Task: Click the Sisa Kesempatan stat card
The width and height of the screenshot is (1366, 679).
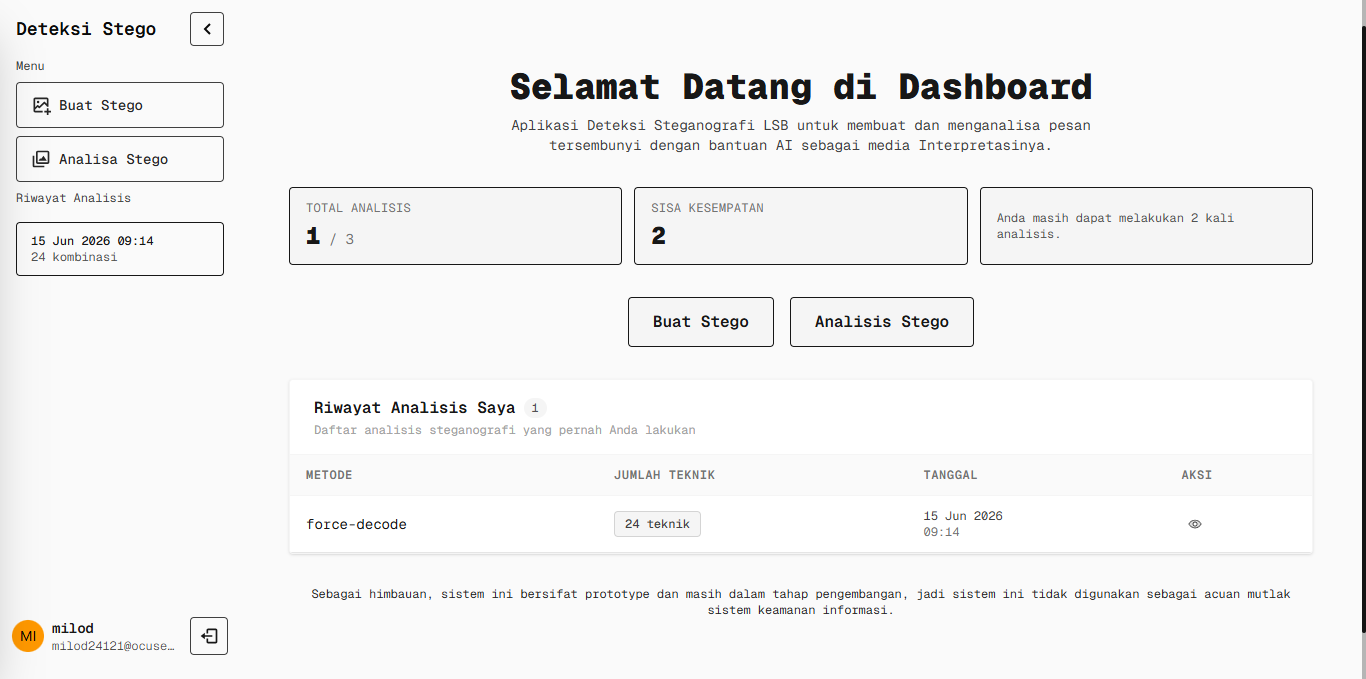Action: point(801,226)
